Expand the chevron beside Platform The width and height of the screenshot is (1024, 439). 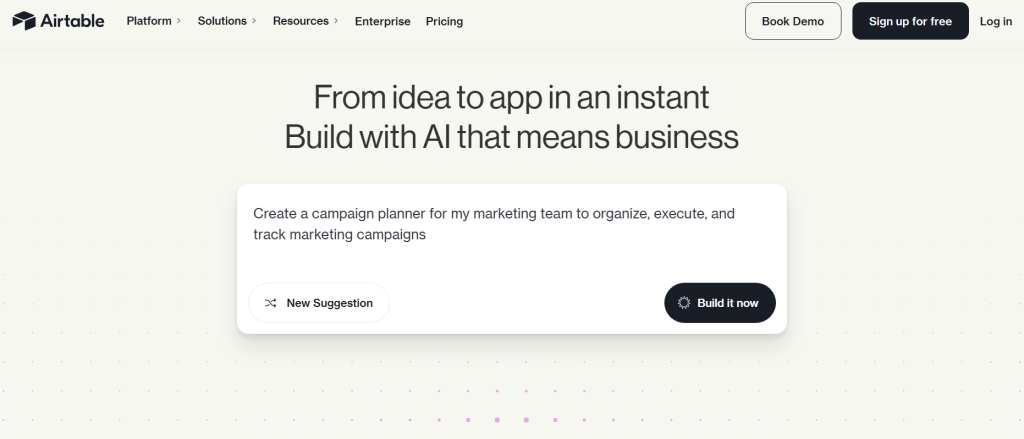coord(179,21)
